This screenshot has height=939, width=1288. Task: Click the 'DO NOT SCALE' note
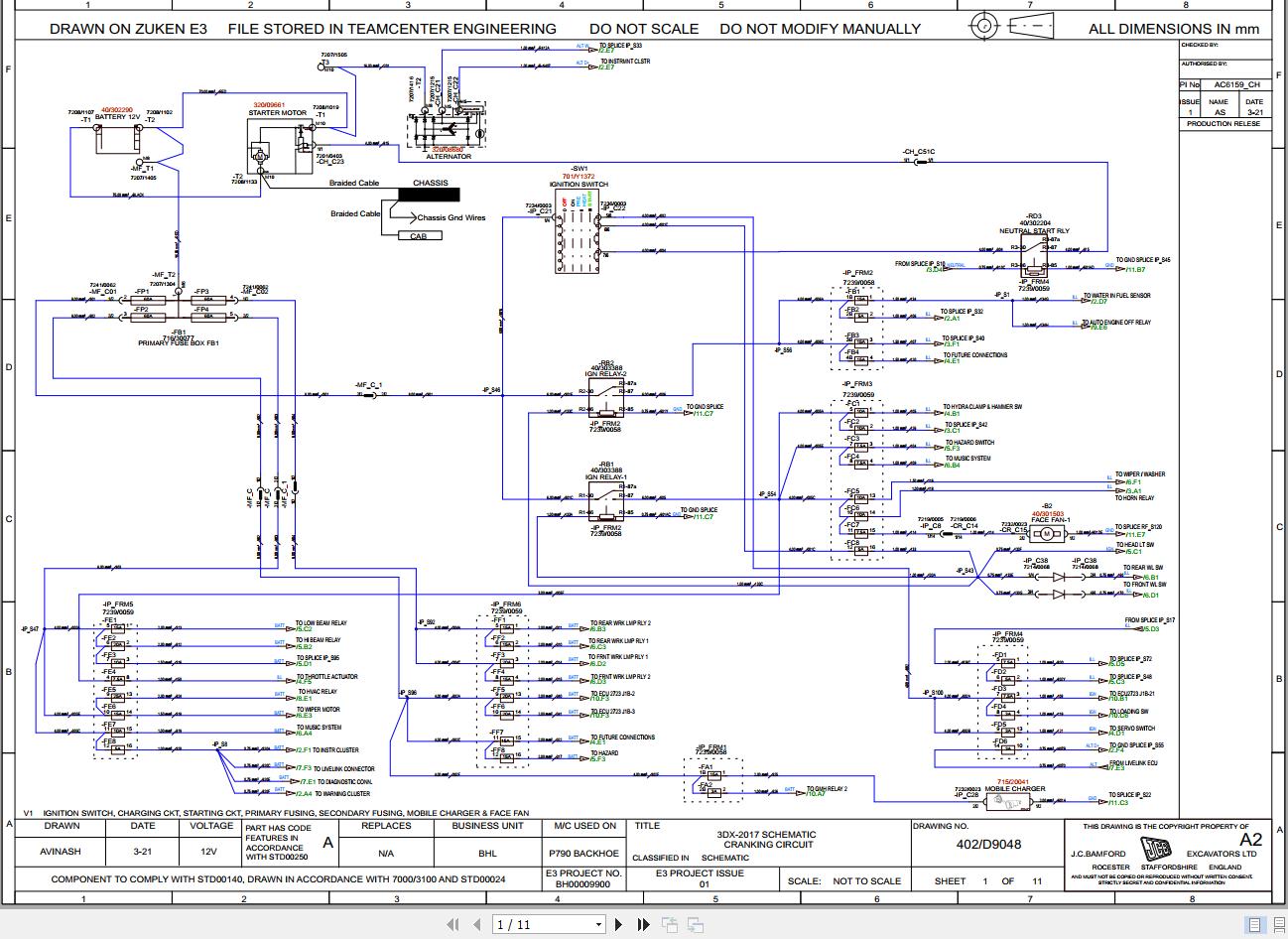coord(644,29)
